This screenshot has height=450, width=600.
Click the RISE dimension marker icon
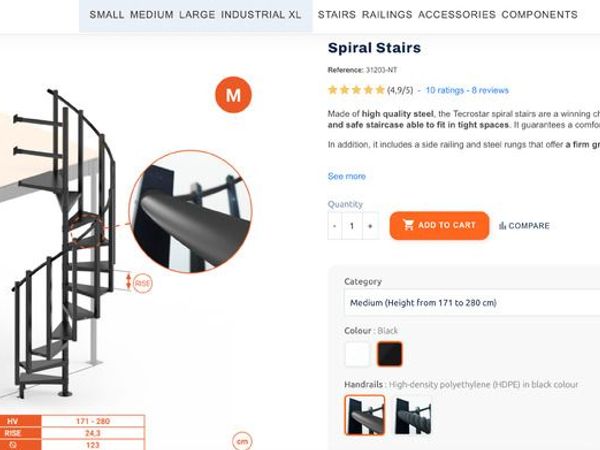(142, 283)
